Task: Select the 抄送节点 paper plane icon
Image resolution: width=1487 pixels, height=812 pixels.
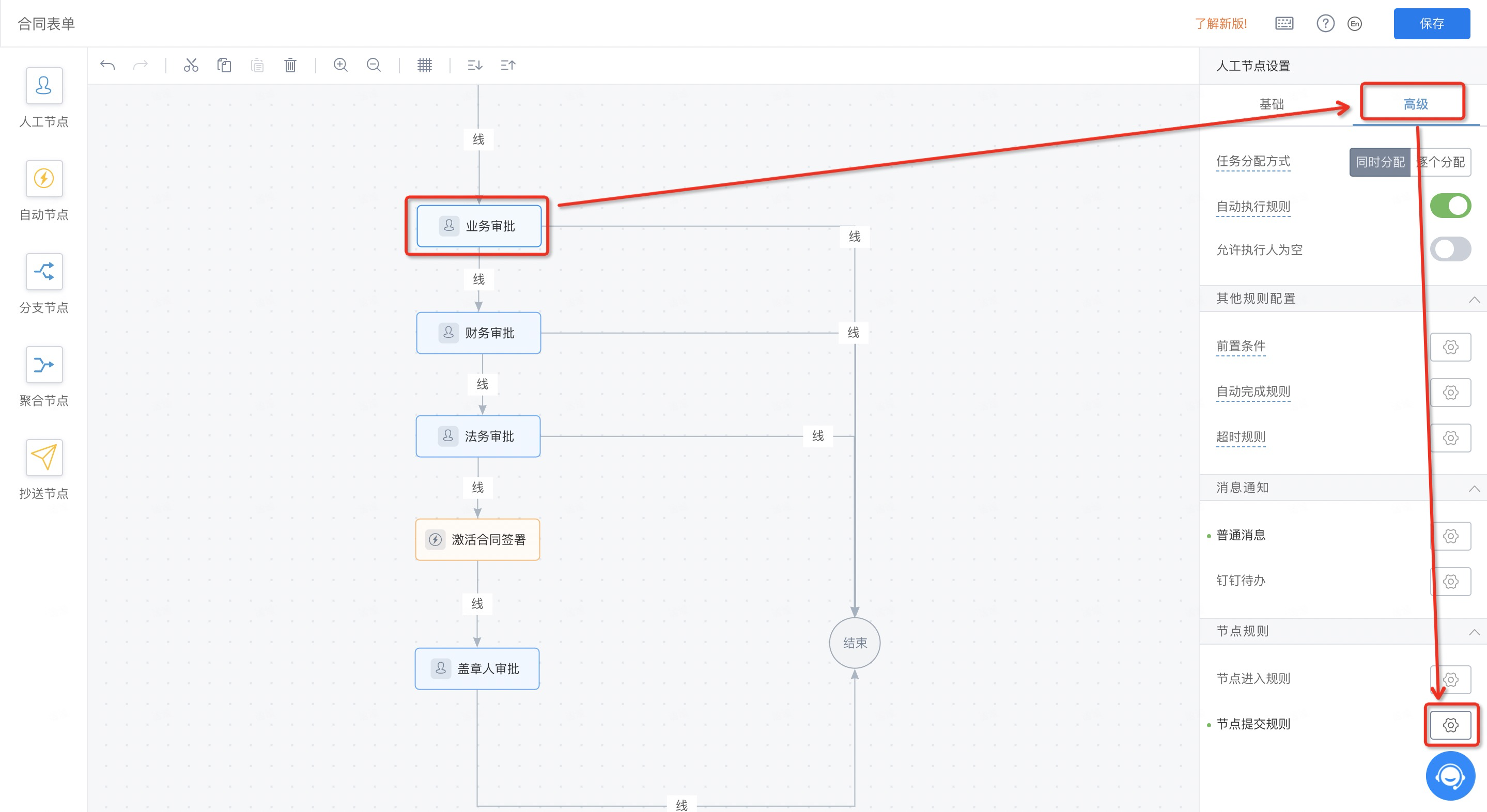Action: click(x=44, y=457)
